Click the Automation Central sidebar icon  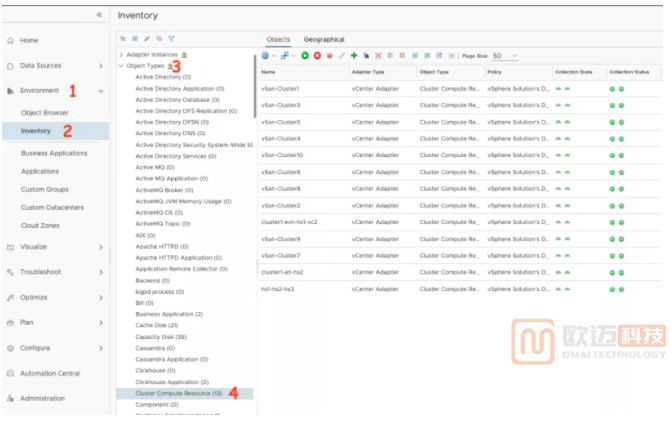[10, 374]
